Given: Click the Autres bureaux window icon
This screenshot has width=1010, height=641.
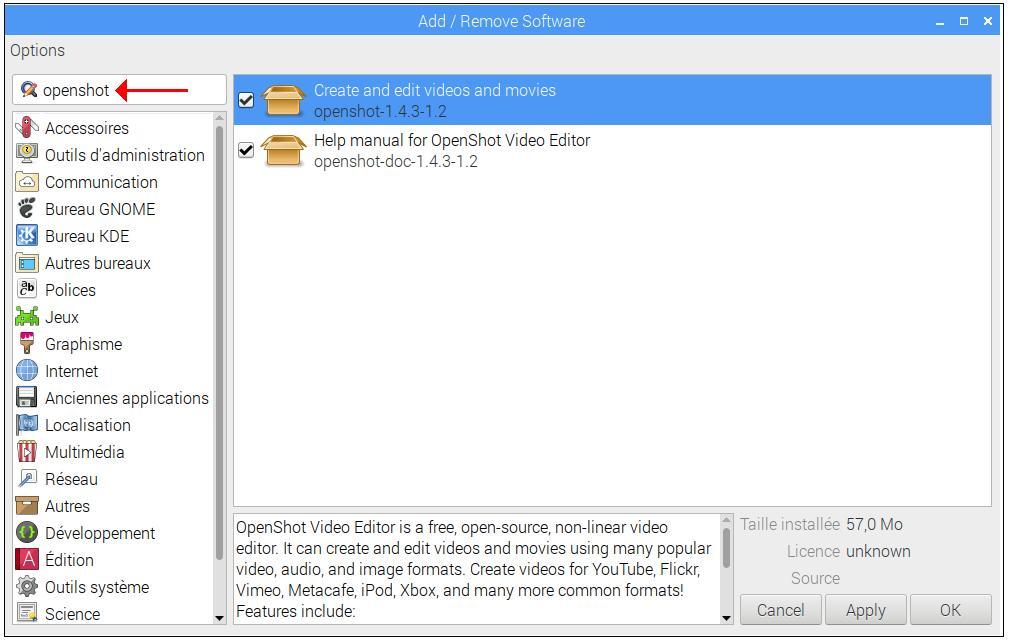Looking at the screenshot, I should [26, 263].
